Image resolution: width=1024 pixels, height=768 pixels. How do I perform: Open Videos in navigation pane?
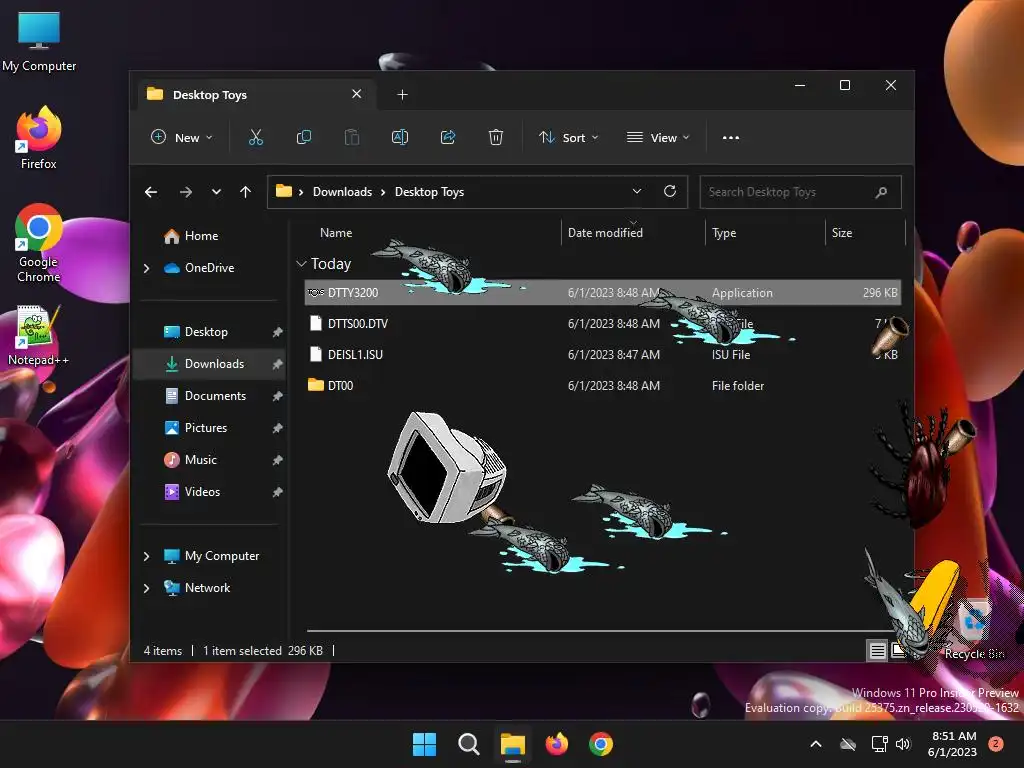(202, 492)
